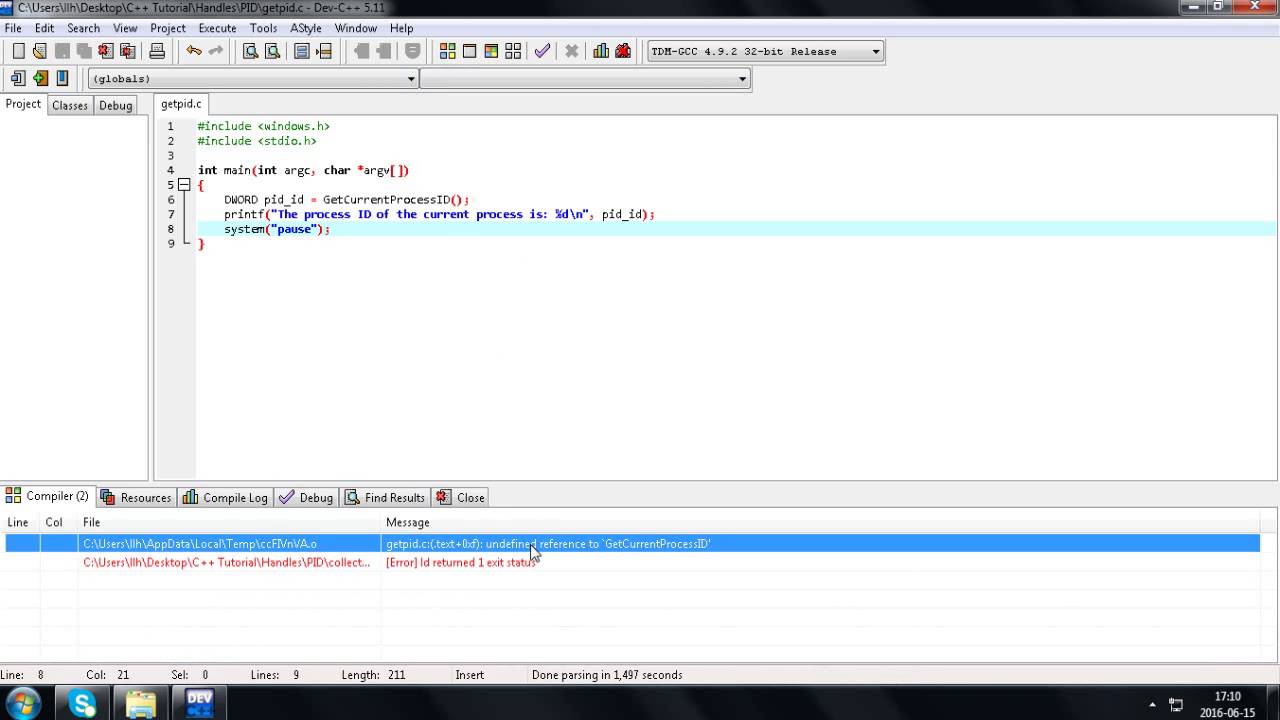Click the Syntax Check checkmark icon
1280x720 pixels.
click(x=542, y=51)
